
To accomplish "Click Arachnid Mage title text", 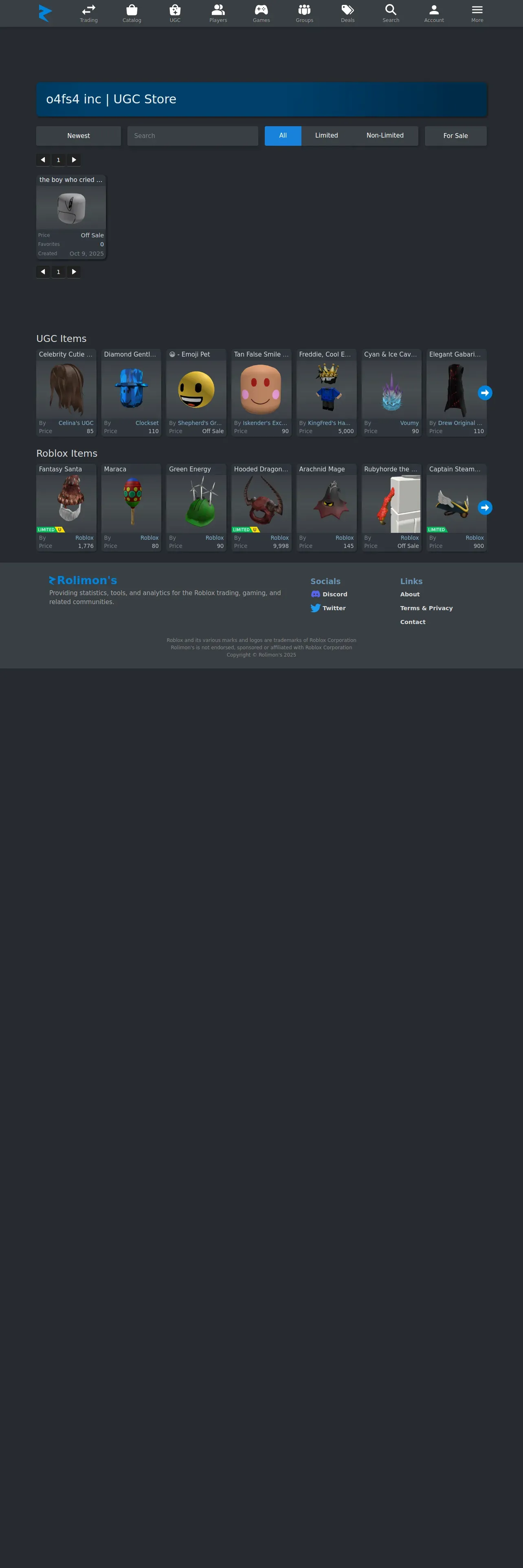I will click(x=321, y=469).
